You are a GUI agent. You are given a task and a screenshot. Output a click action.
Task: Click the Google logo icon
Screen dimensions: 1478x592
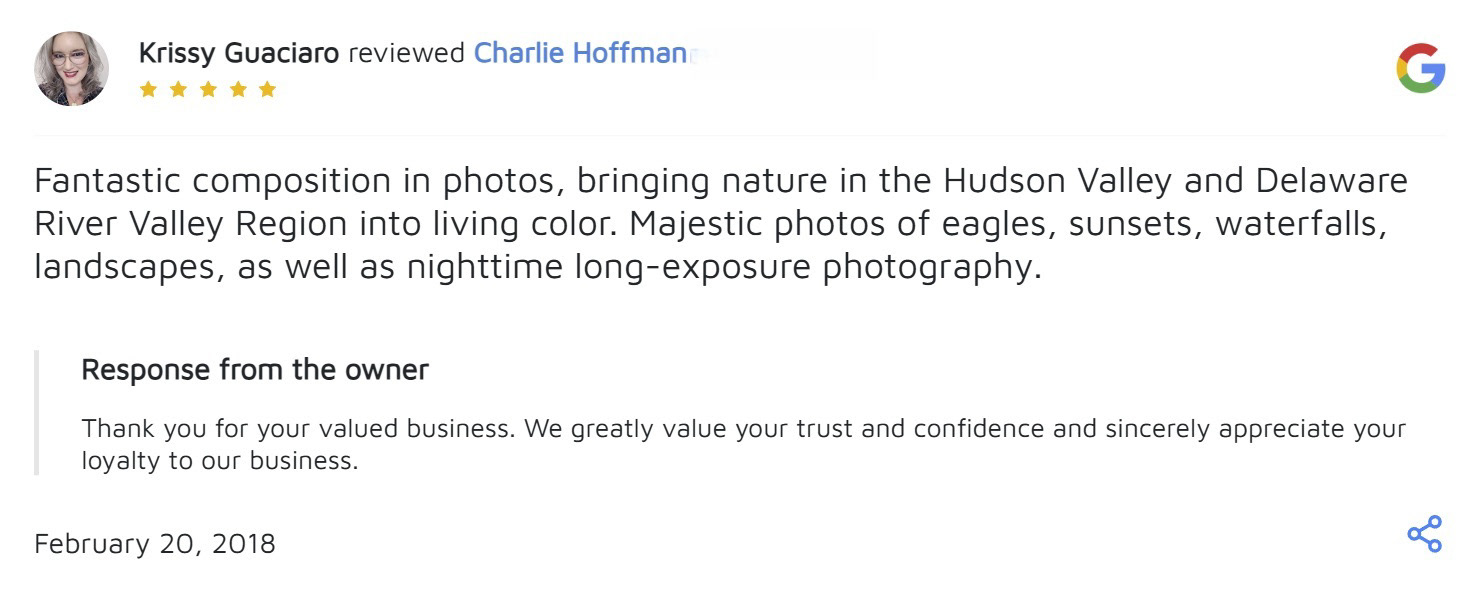pos(1420,68)
